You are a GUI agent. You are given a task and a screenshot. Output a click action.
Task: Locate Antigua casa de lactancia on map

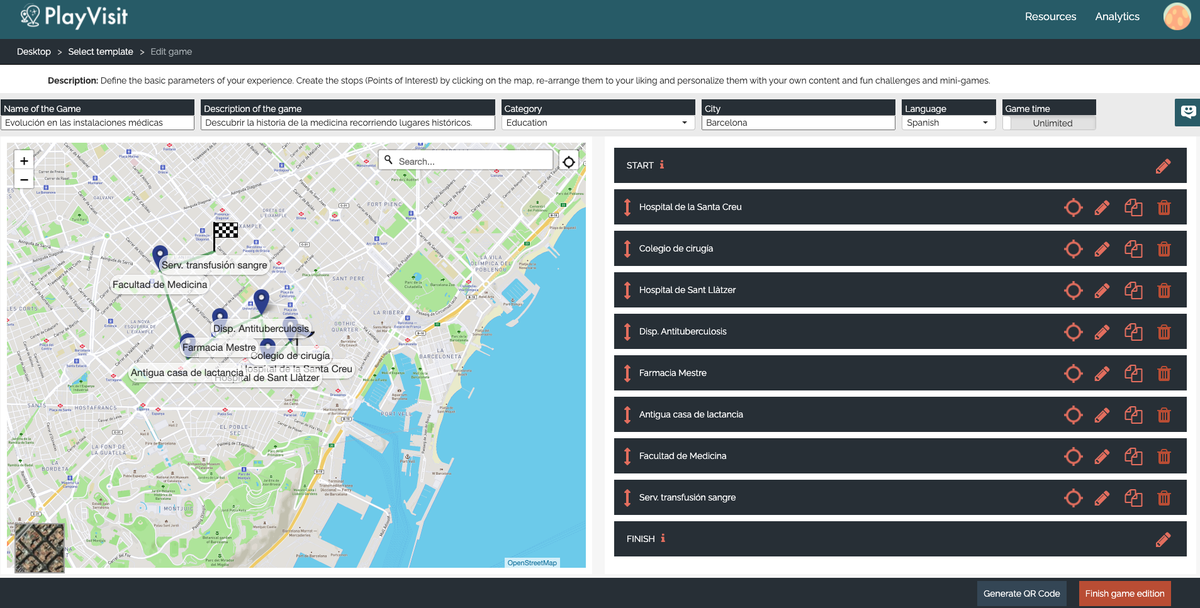click(x=1073, y=415)
